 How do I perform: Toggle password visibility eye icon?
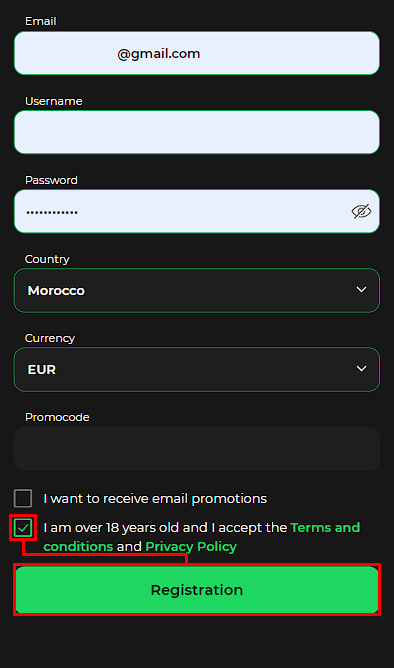pos(361,211)
